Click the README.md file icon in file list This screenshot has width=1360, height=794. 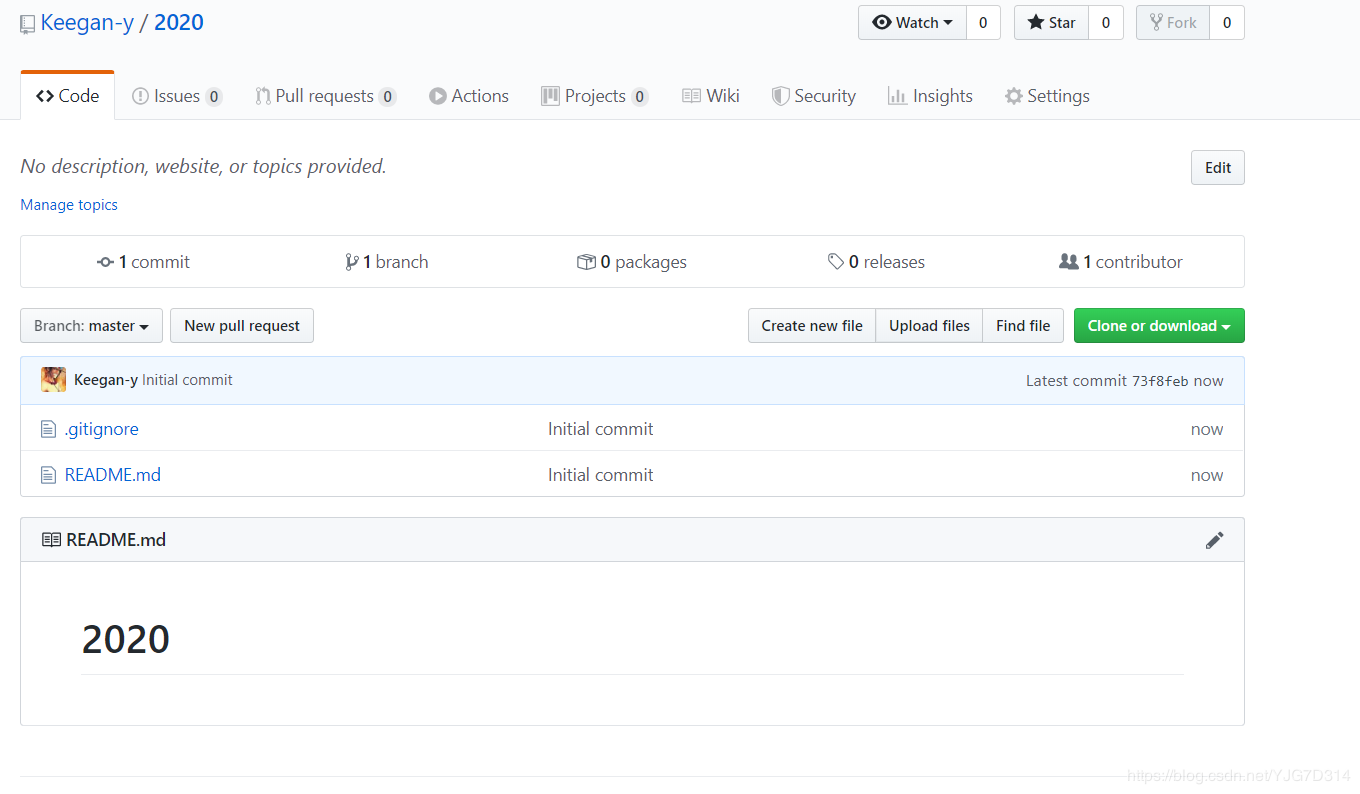pos(48,475)
